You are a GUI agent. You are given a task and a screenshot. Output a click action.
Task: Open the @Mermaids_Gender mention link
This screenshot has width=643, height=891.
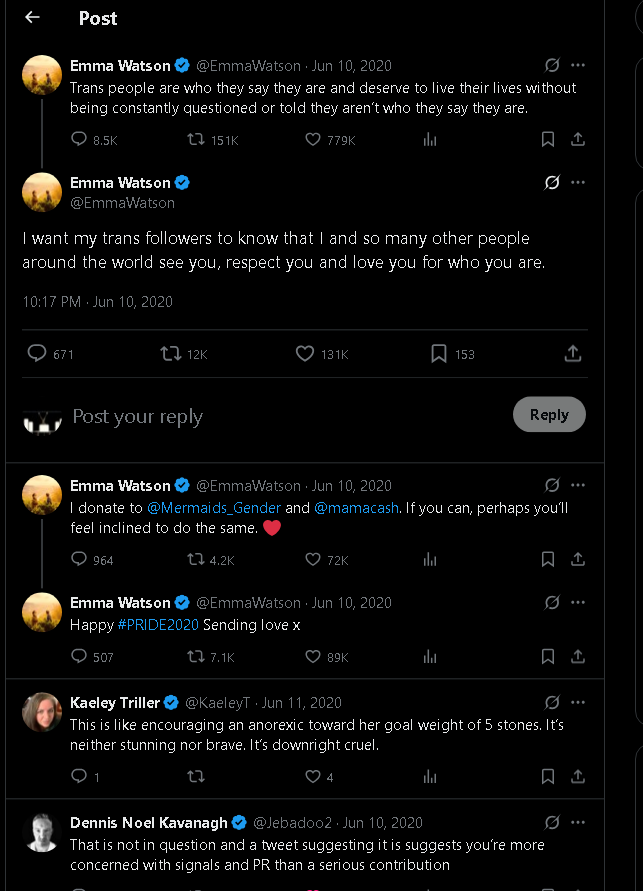coord(214,508)
